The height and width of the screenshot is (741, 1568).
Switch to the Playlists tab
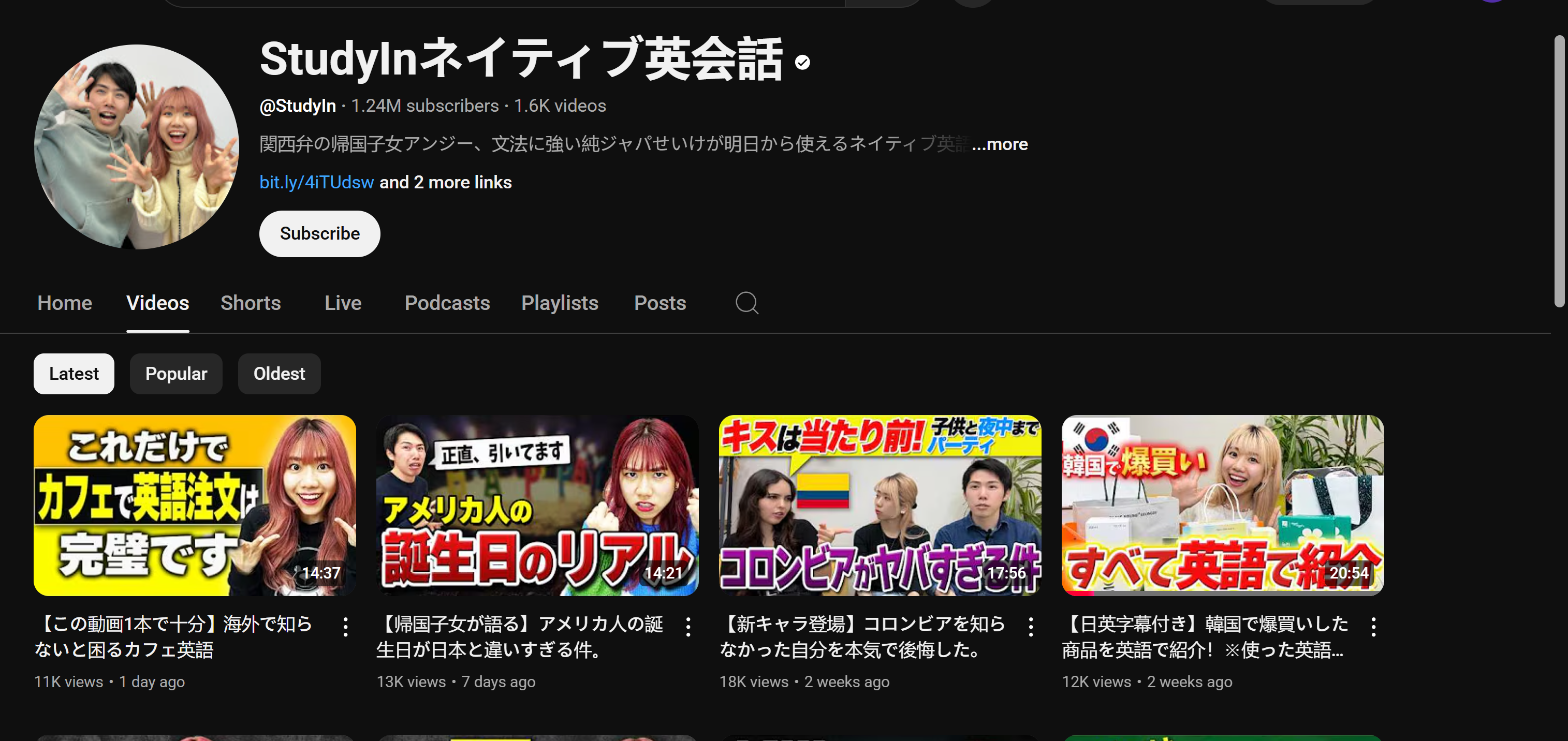[560, 303]
